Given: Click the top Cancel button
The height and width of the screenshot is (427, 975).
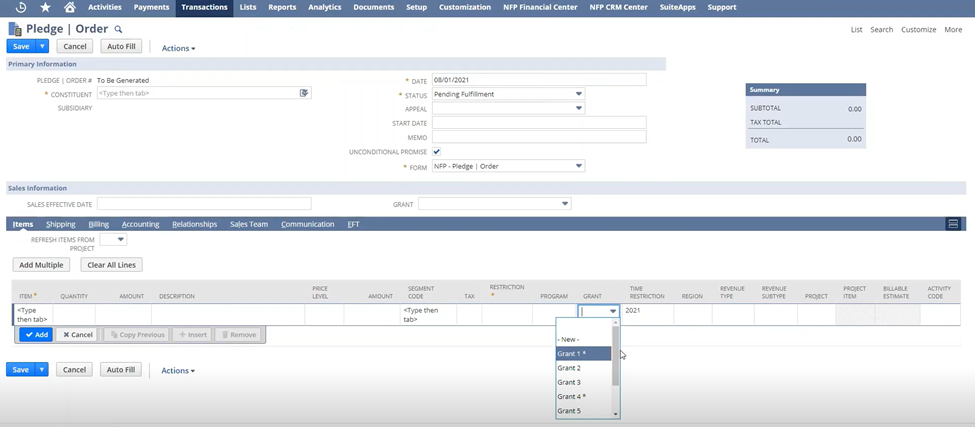Looking at the screenshot, I should tap(75, 46).
